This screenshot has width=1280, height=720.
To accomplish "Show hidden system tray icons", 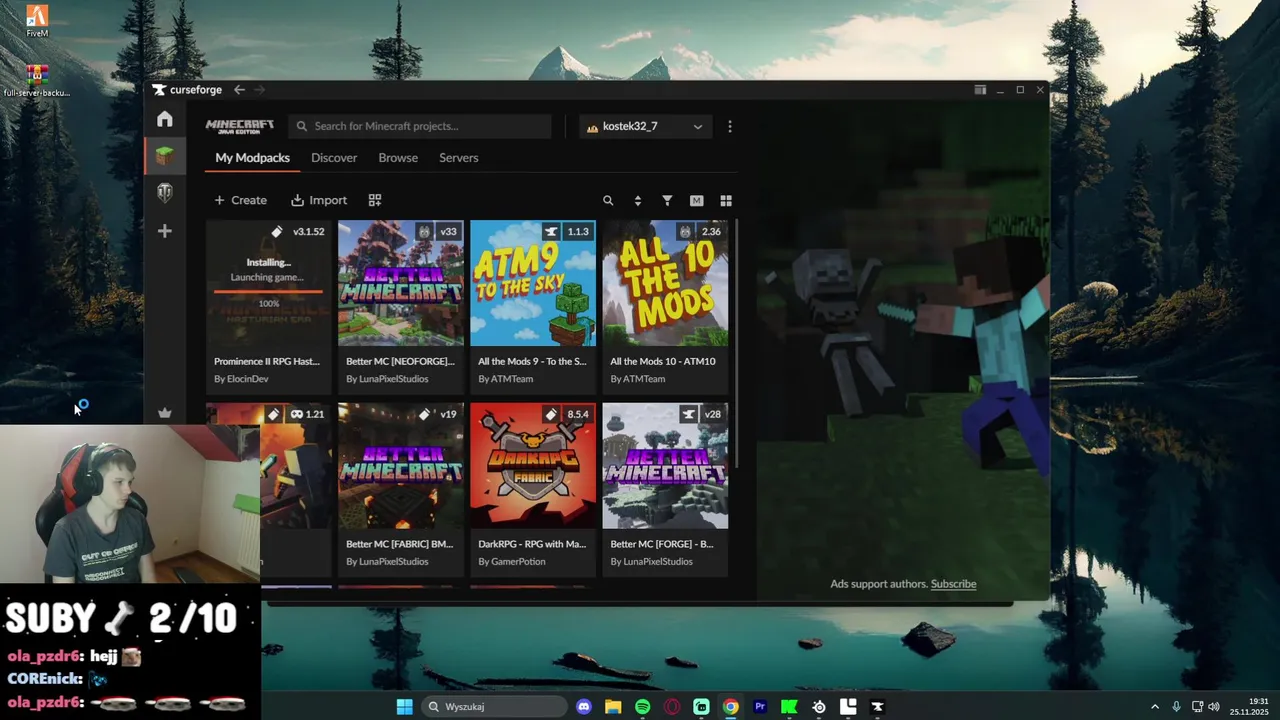I will click(x=1155, y=707).
